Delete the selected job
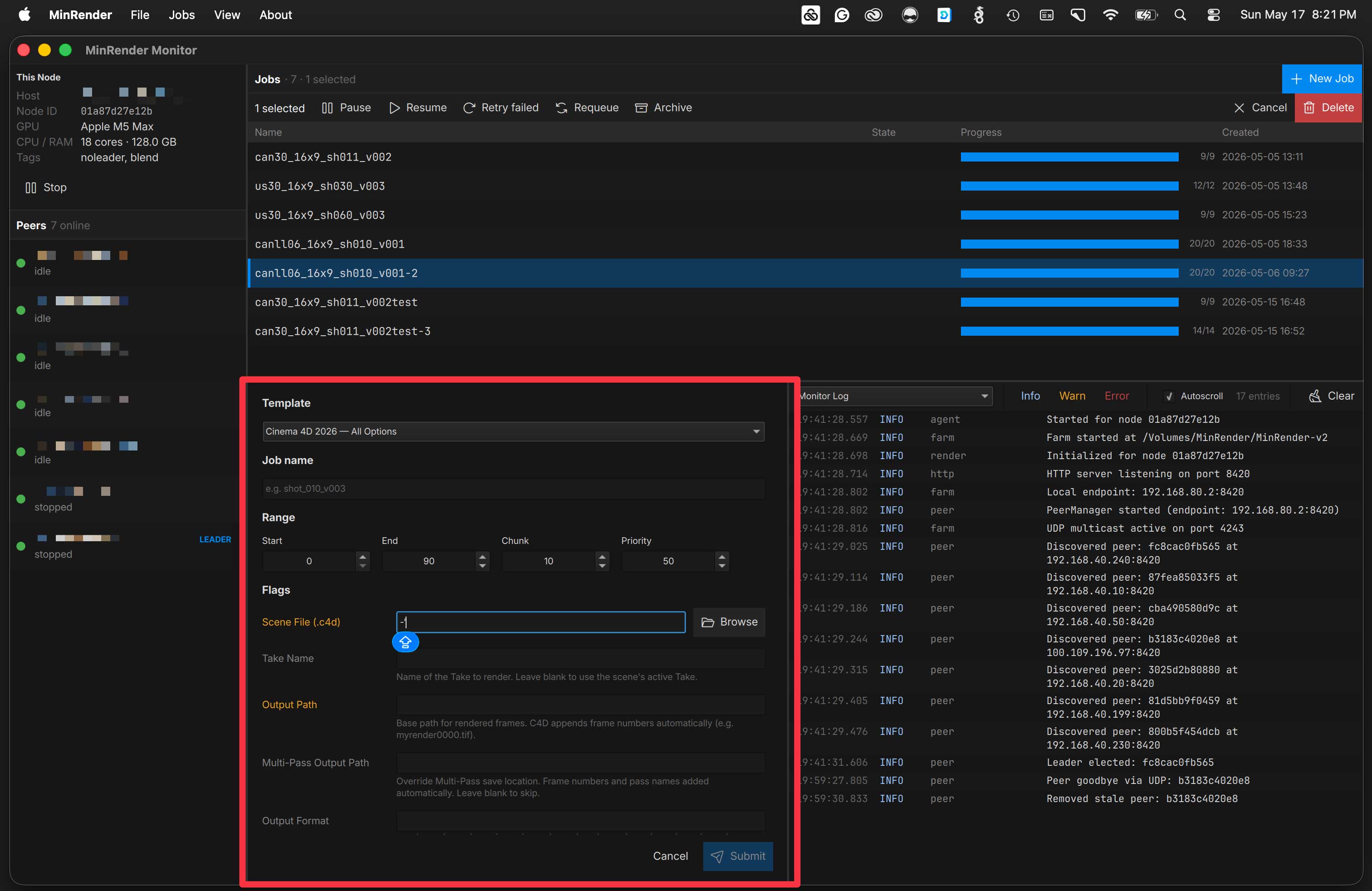Viewport: 1372px width, 891px height. click(x=1328, y=108)
